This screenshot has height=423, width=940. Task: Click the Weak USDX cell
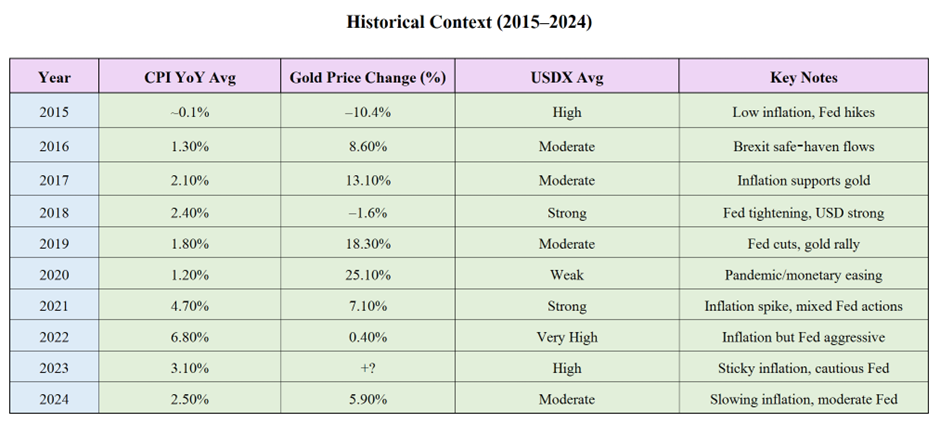[x=567, y=274]
